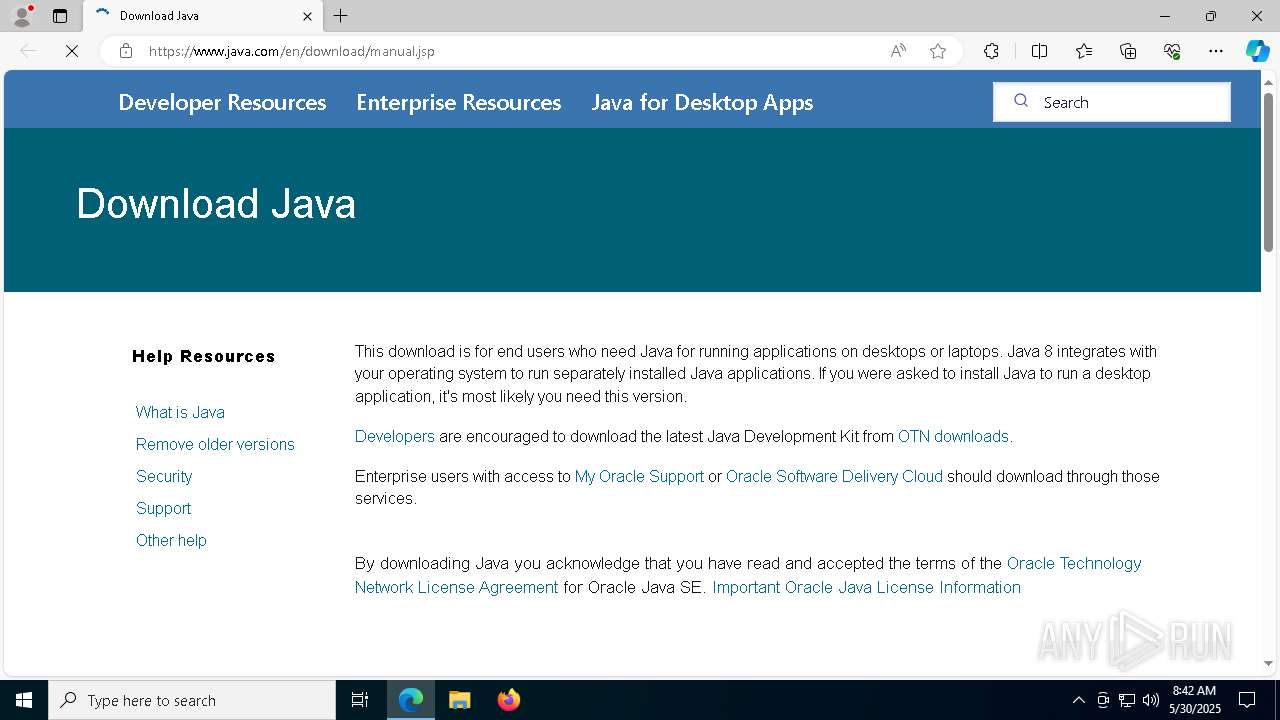
Task: Enable Split screen view
Action: [x=1039, y=51]
